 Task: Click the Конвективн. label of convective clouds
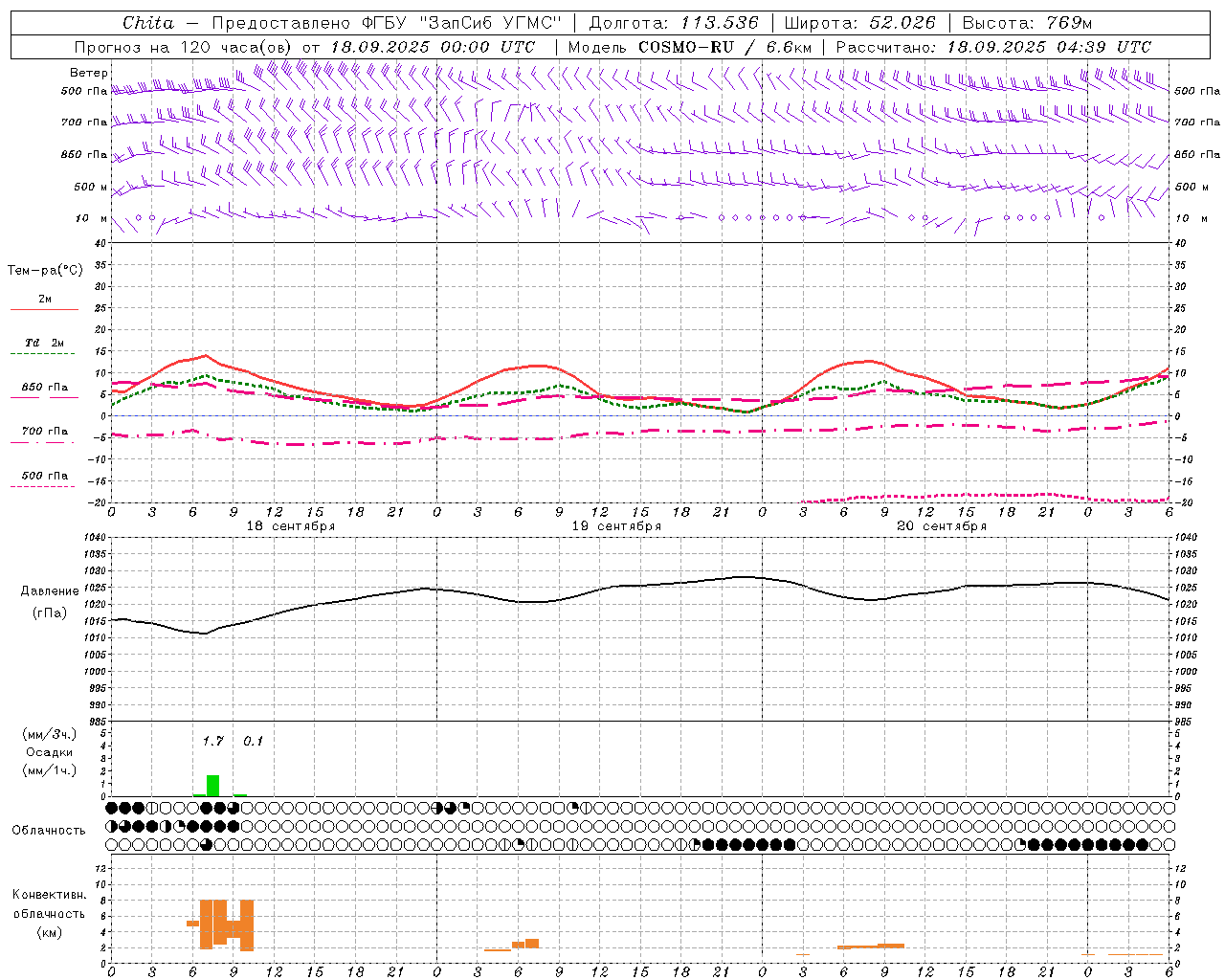pyautogui.click(x=50, y=895)
